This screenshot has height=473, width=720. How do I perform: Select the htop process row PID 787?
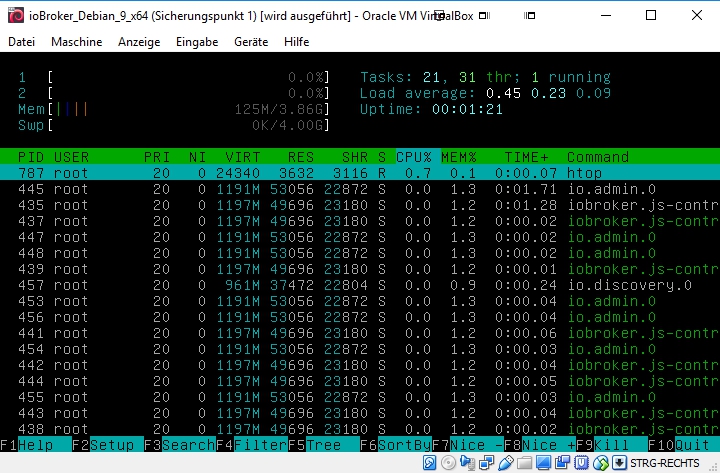click(360, 173)
